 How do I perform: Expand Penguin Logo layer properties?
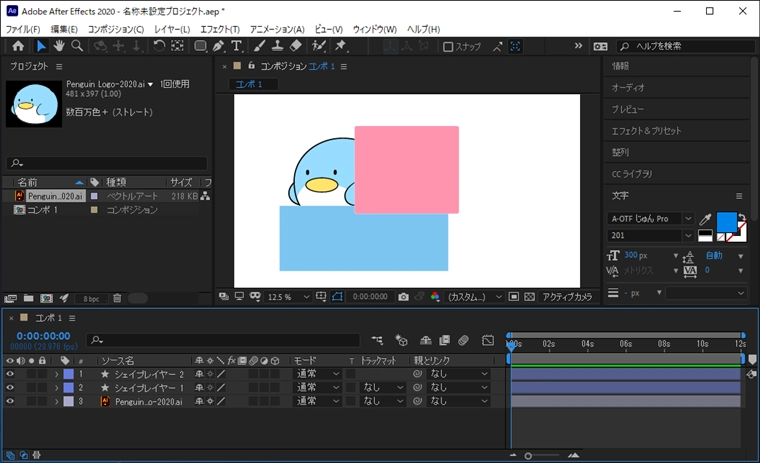(x=56, y=401)
